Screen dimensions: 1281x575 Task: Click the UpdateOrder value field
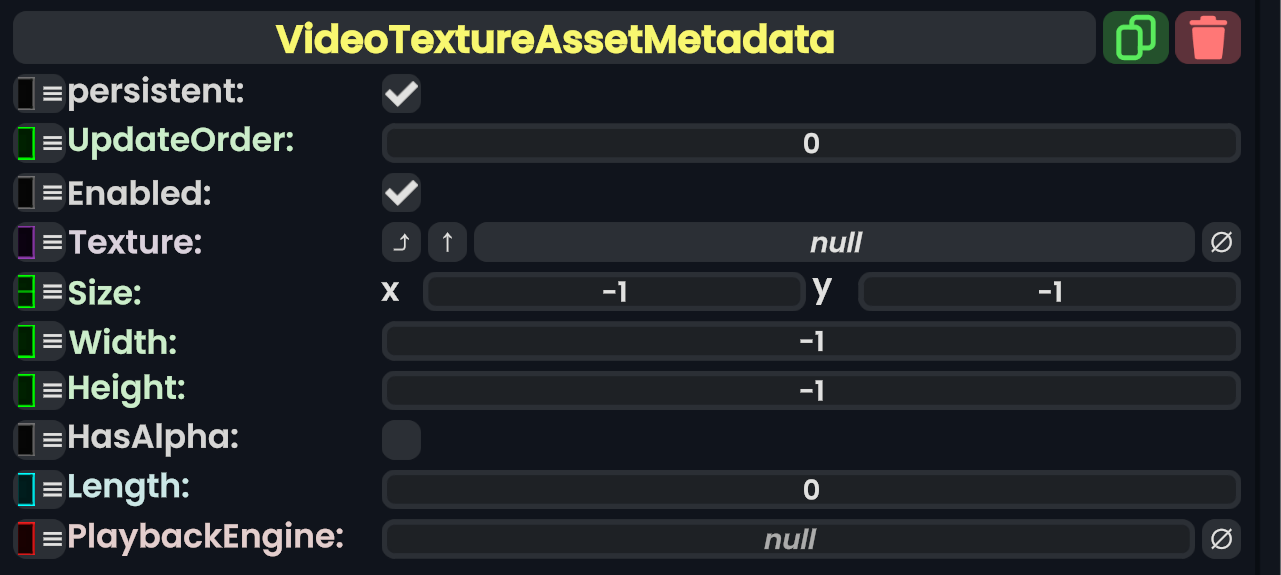point(810,144)
